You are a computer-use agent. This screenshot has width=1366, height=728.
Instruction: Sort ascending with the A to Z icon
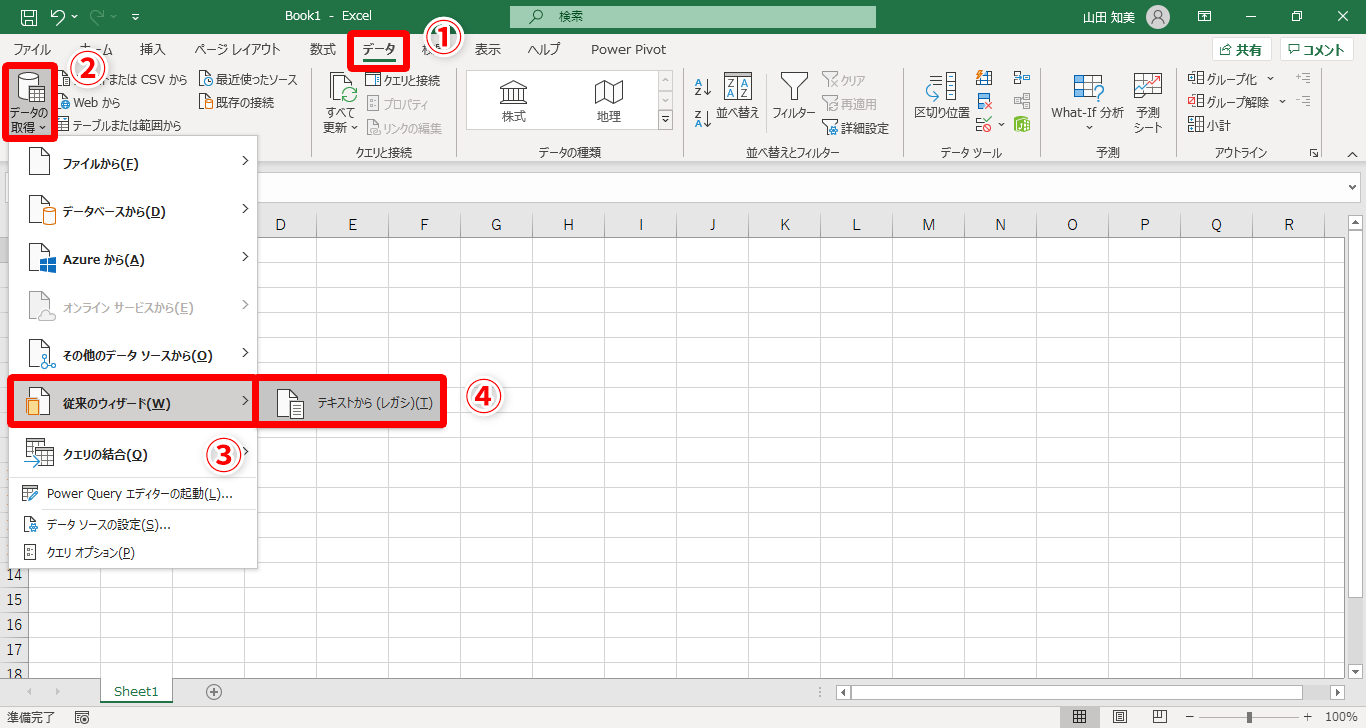pos(702,88)
